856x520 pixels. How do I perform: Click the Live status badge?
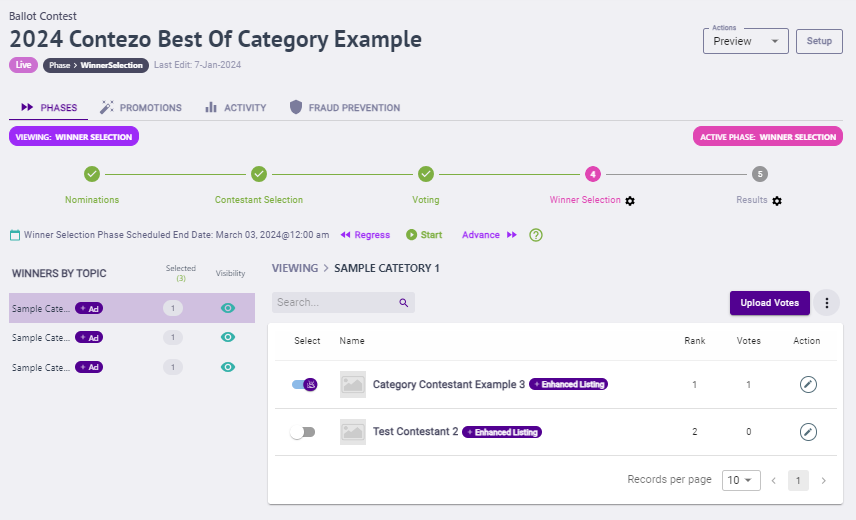pyautogui.click(x=23, y=65)
